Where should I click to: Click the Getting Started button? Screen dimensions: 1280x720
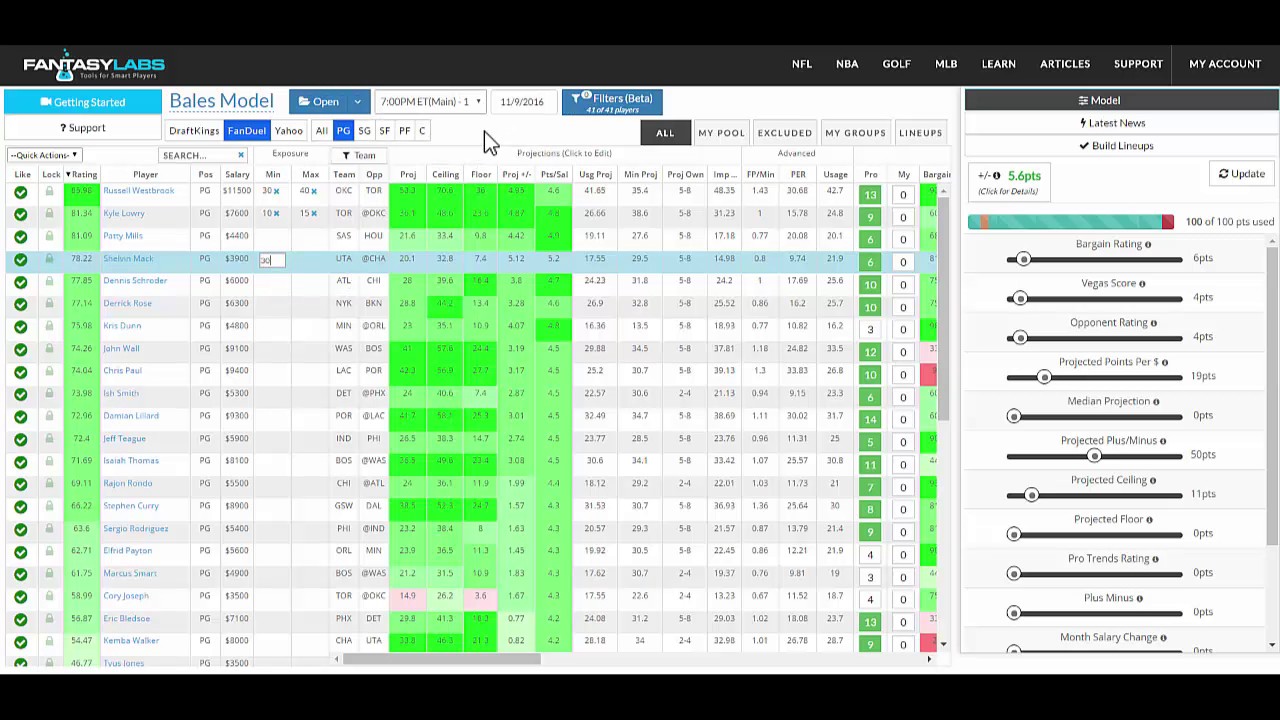tap(82, 102)
